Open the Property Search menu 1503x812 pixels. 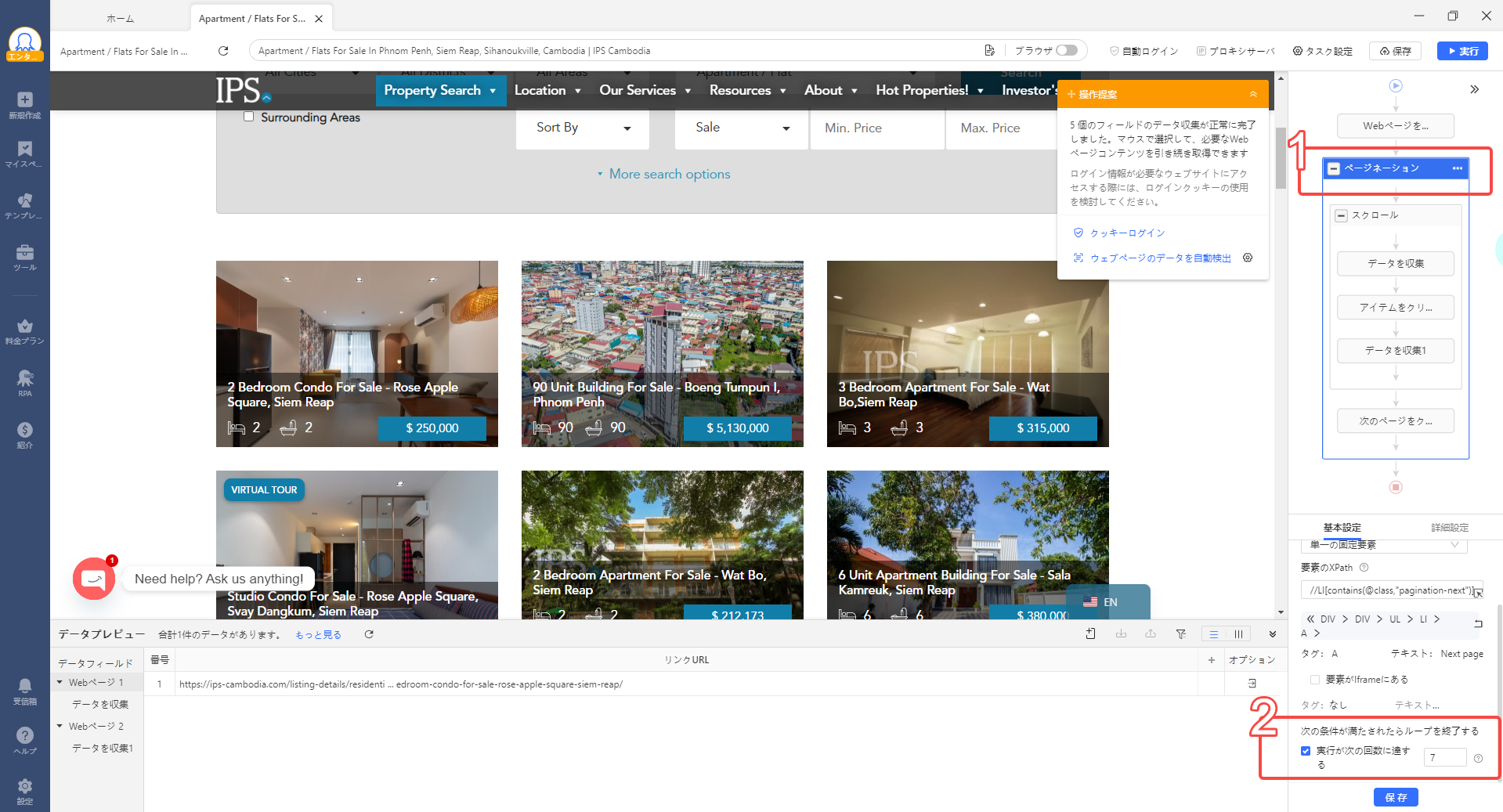(x=440, y=90)
